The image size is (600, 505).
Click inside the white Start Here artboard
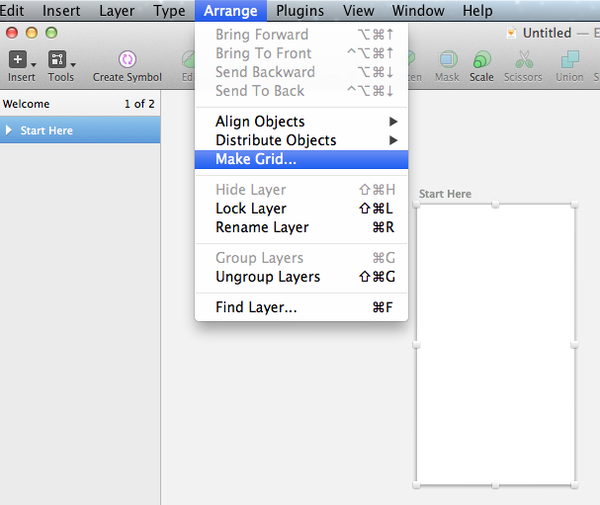[496, 345]
